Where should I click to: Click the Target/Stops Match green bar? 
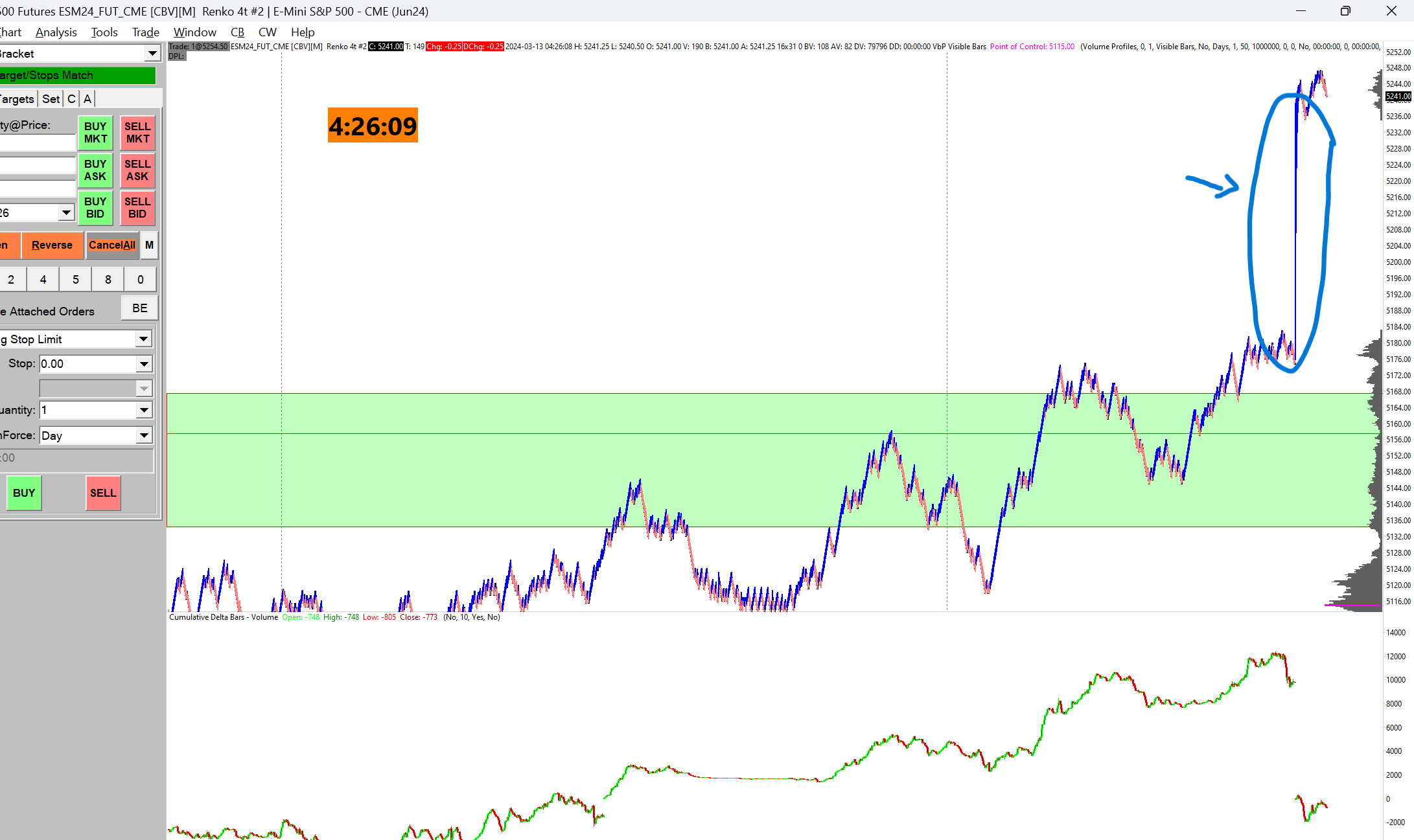tap(78, 75)
